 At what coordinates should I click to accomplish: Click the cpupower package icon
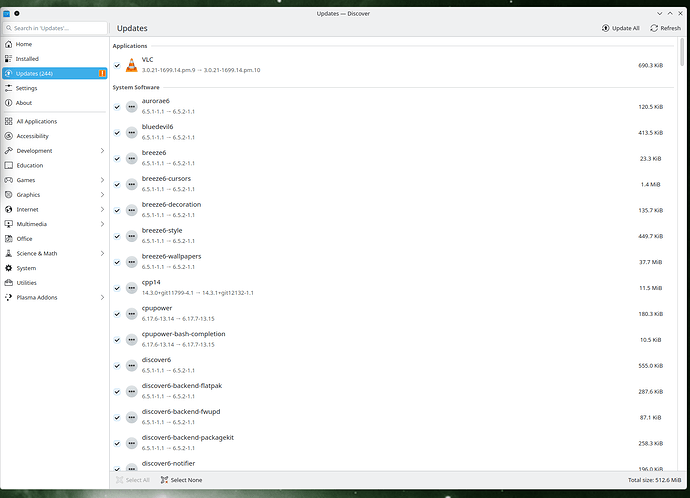132,314
